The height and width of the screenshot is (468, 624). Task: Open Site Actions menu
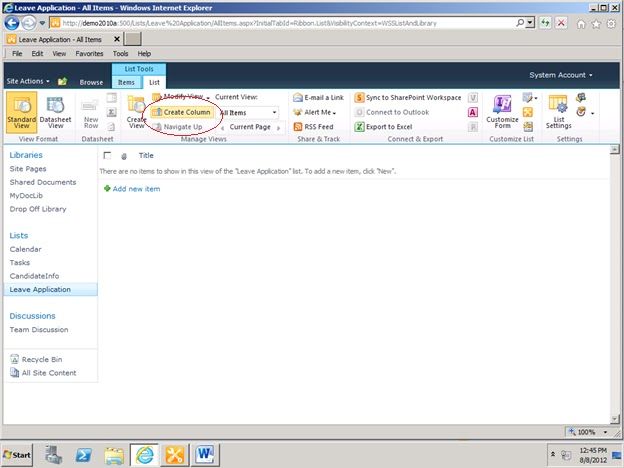pos(28,81)
